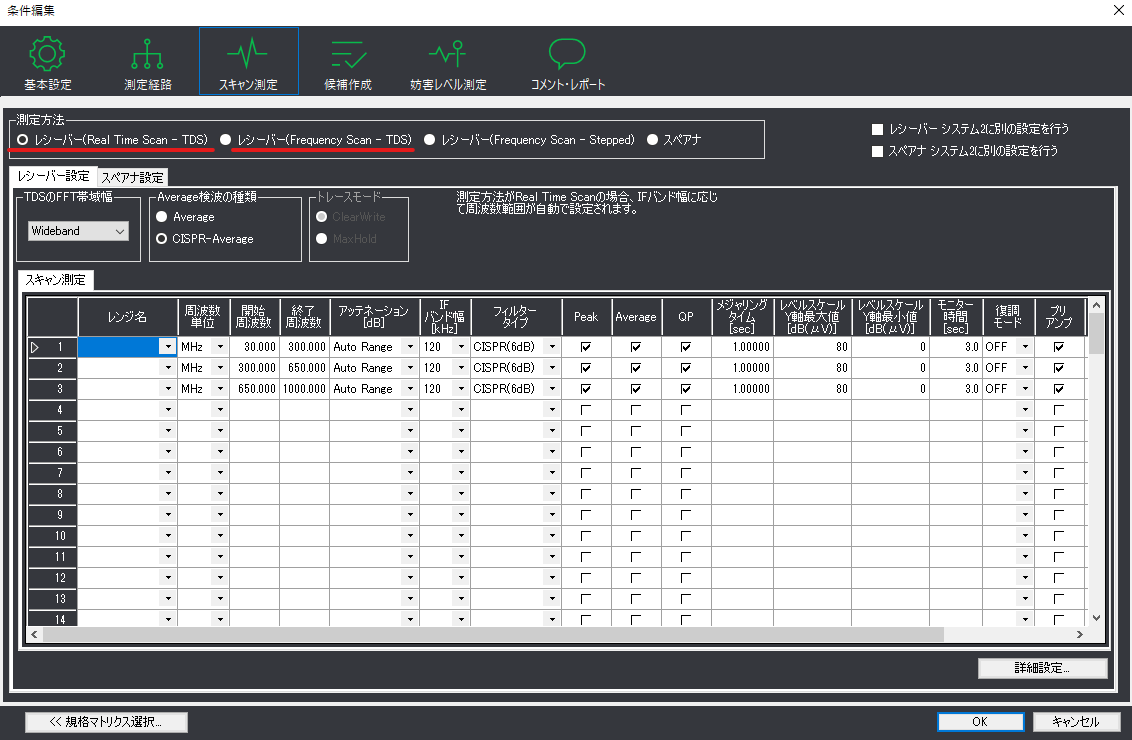This screenshot has width=1132, height=740.
Task: Select レシーバー(Frequency Scan - TDS) radio
Action: point(225,140)
